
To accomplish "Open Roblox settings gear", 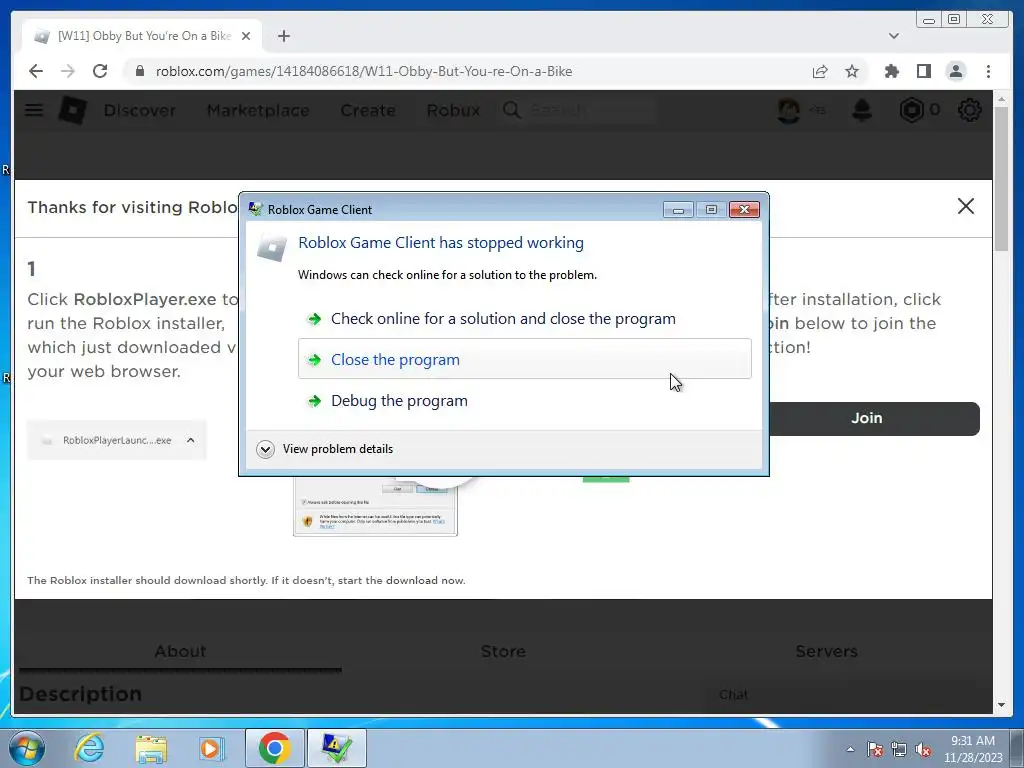I will (x=969, y=110).
